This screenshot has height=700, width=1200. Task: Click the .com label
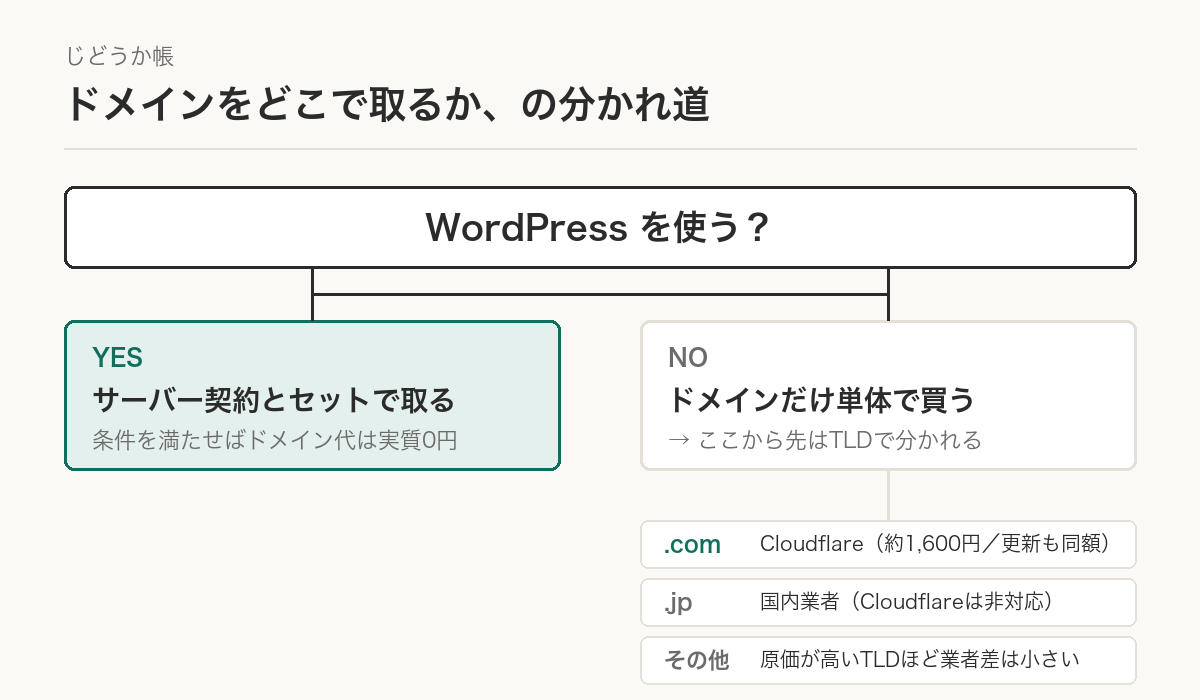click(692, 545)
